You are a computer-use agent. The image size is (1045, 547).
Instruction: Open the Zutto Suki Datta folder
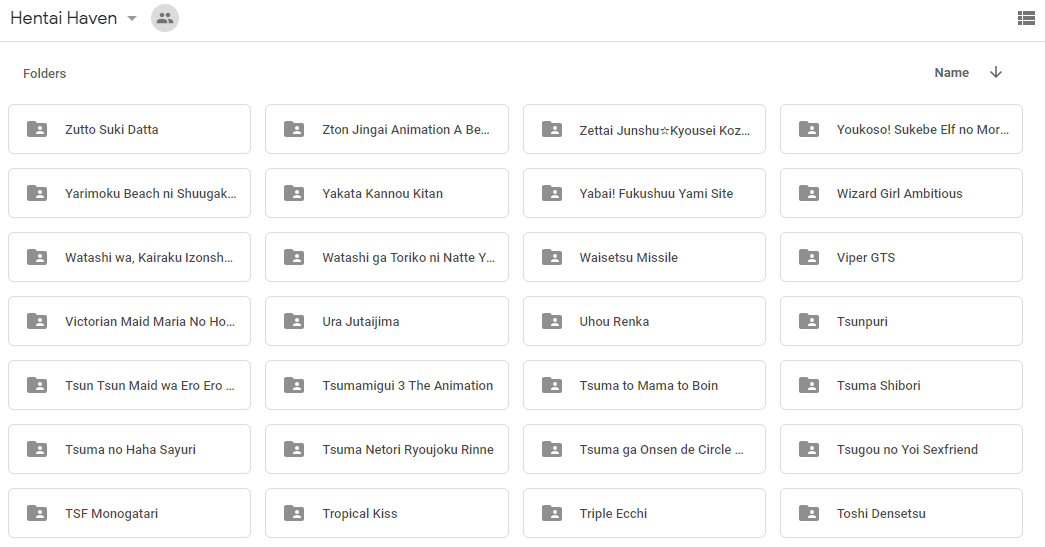pyautogui.click(x=129, y=129)
